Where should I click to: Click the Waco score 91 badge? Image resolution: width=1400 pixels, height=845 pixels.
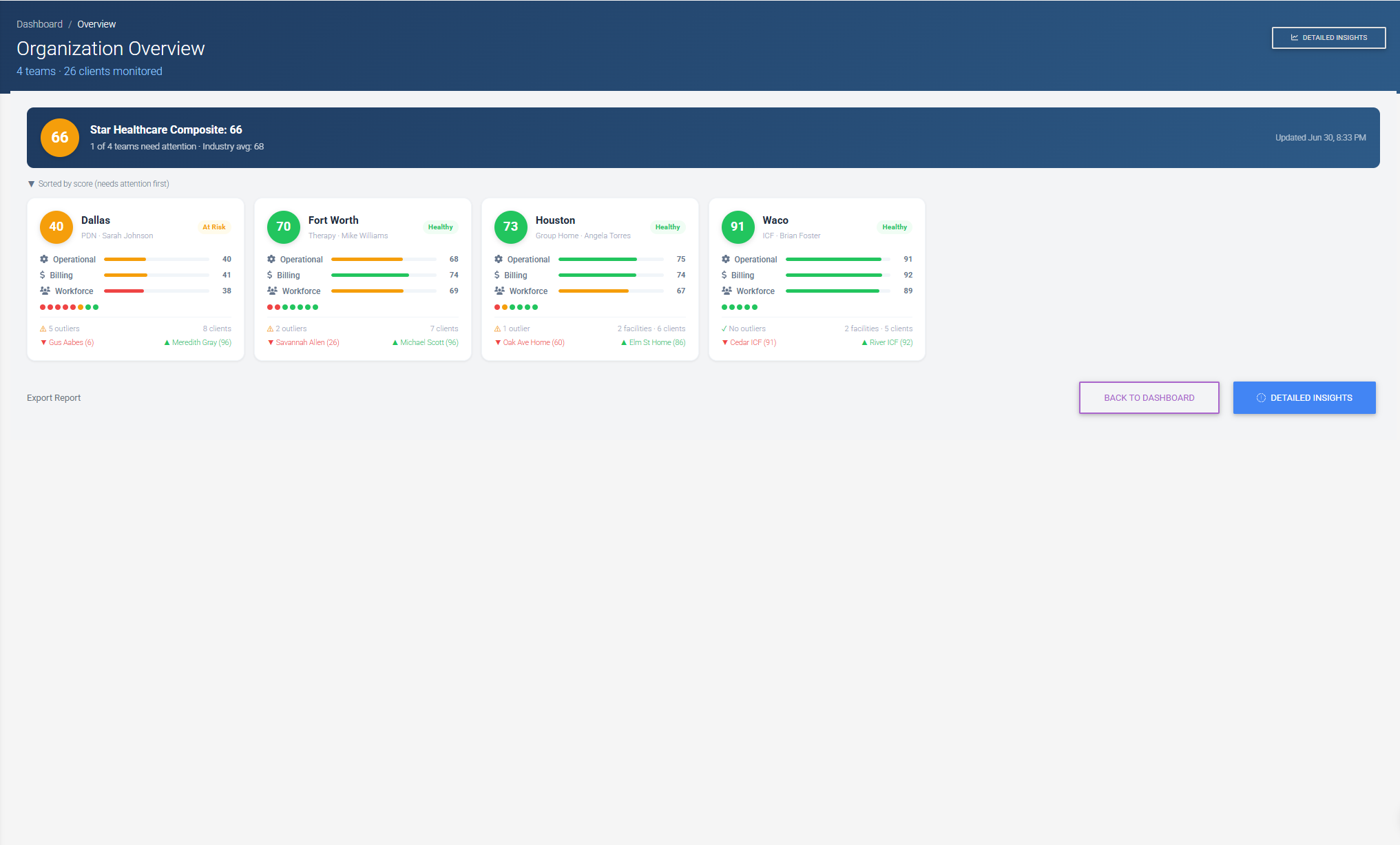point(738,227)
